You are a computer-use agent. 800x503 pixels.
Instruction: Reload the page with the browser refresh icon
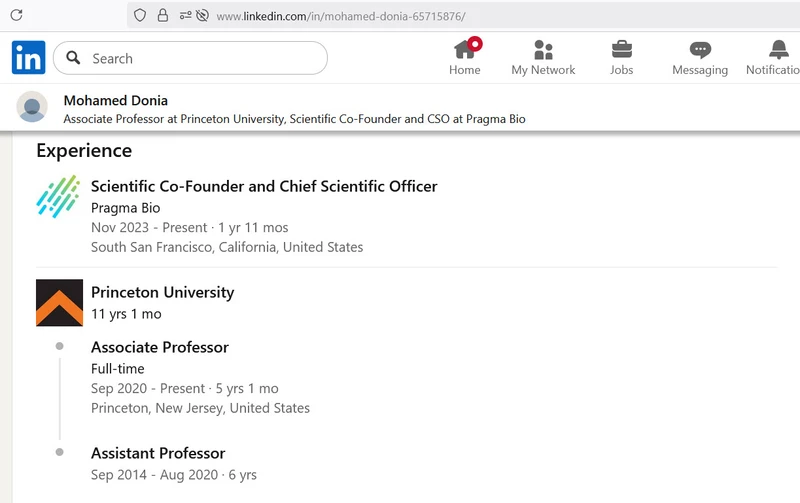click(16, 15)
